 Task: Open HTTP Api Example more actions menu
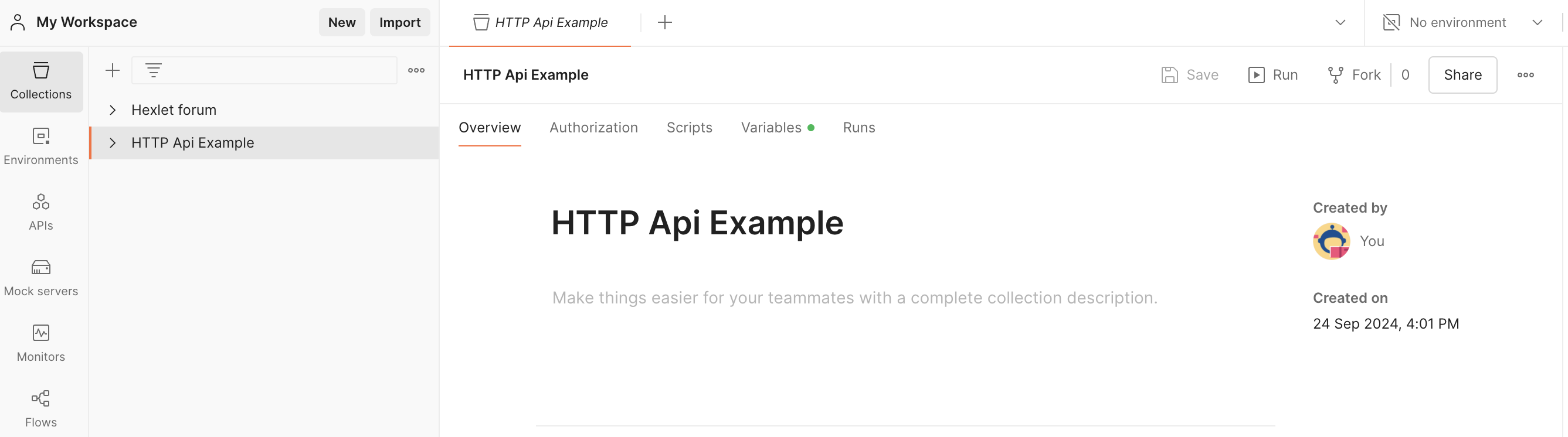tap(1525, 75)
